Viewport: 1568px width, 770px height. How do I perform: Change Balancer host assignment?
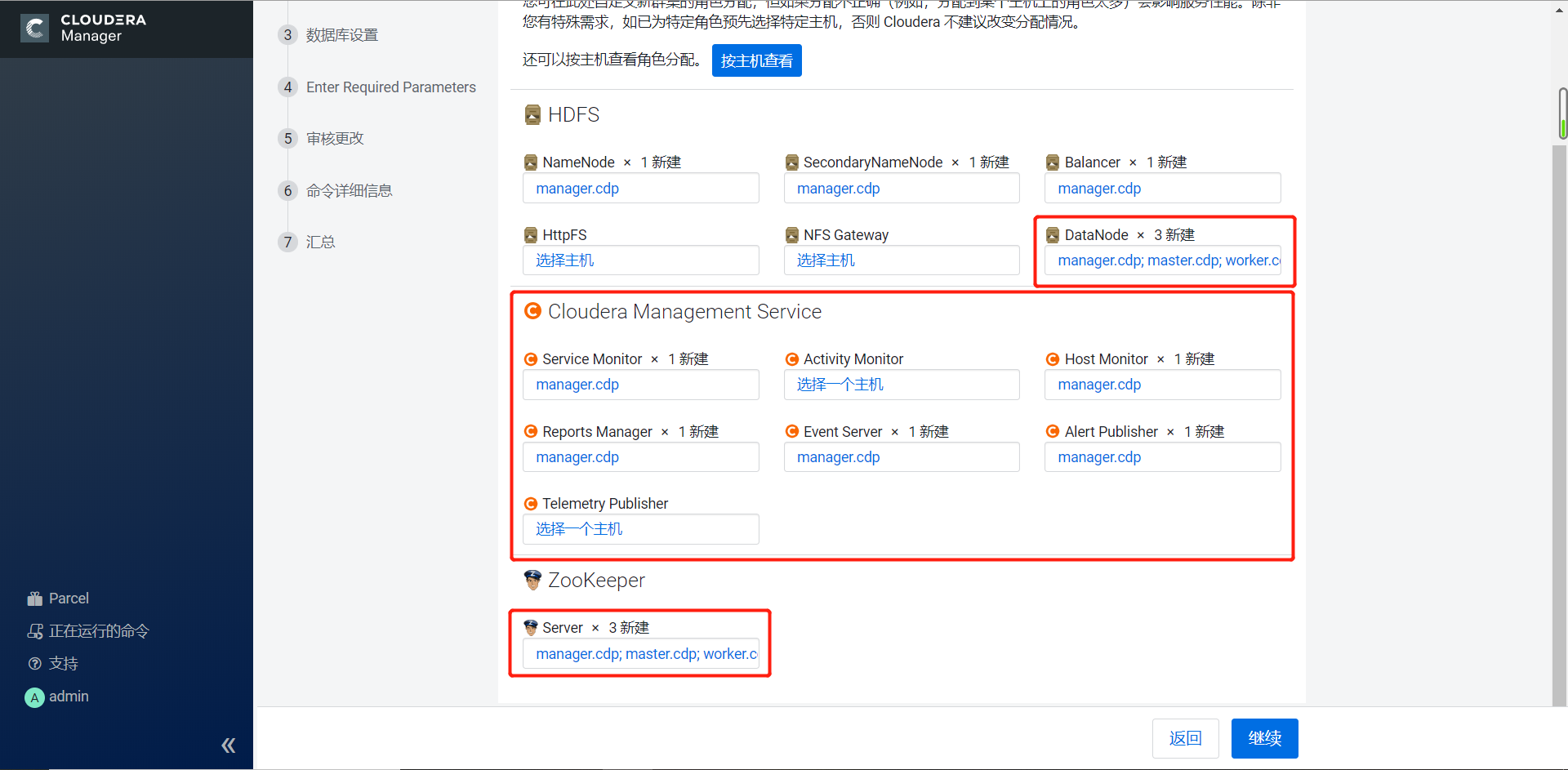[x=1162, y=188]
